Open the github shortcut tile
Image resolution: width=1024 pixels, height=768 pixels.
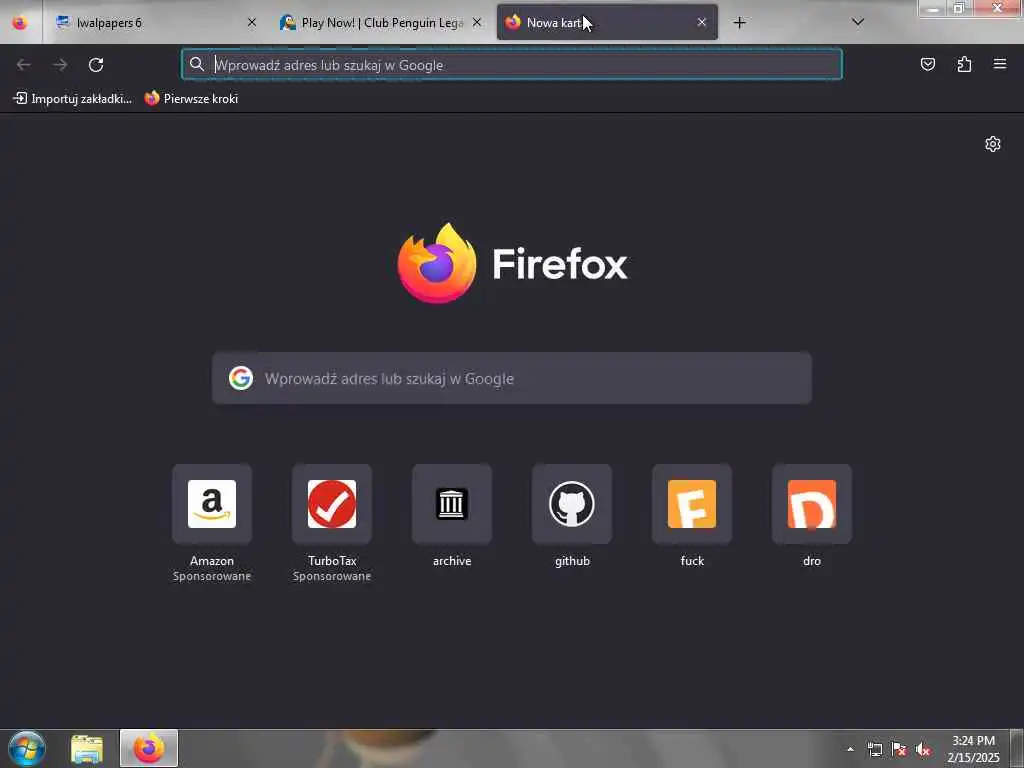(572, 504)
